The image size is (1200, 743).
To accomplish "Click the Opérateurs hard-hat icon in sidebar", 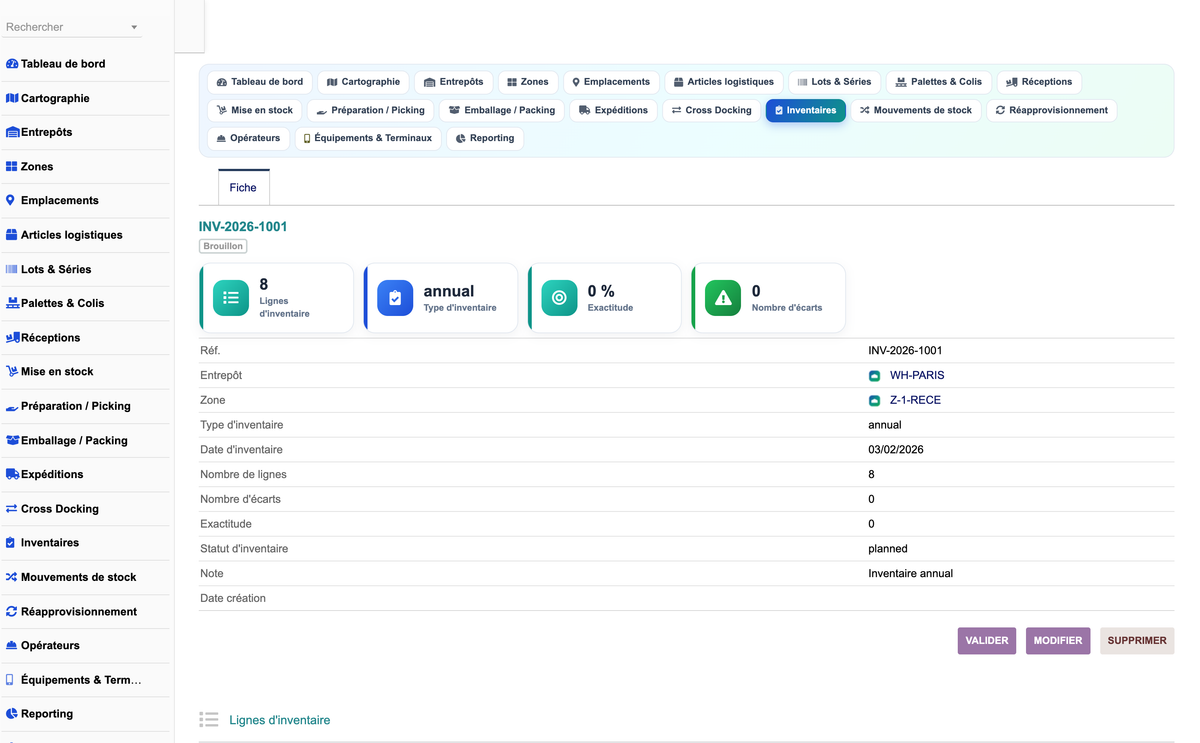I will click(x=12, y=646).
